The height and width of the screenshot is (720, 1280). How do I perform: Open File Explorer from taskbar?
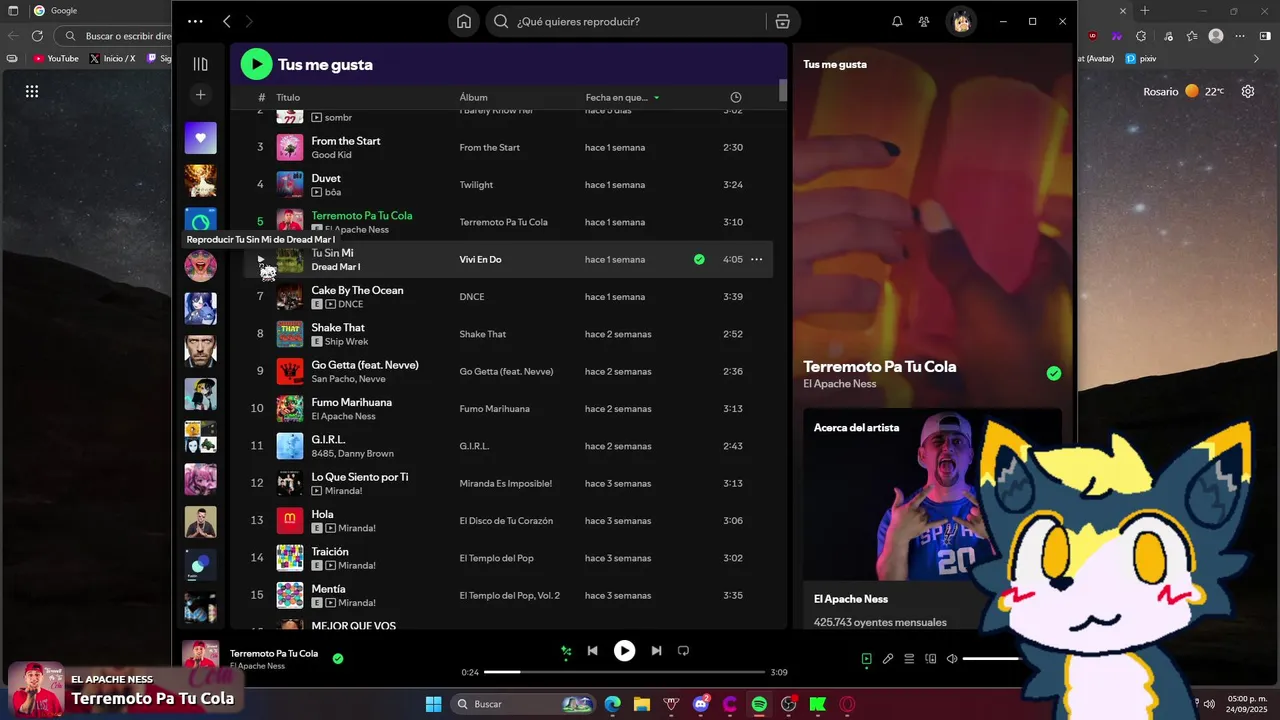click(x=641, y=704)
